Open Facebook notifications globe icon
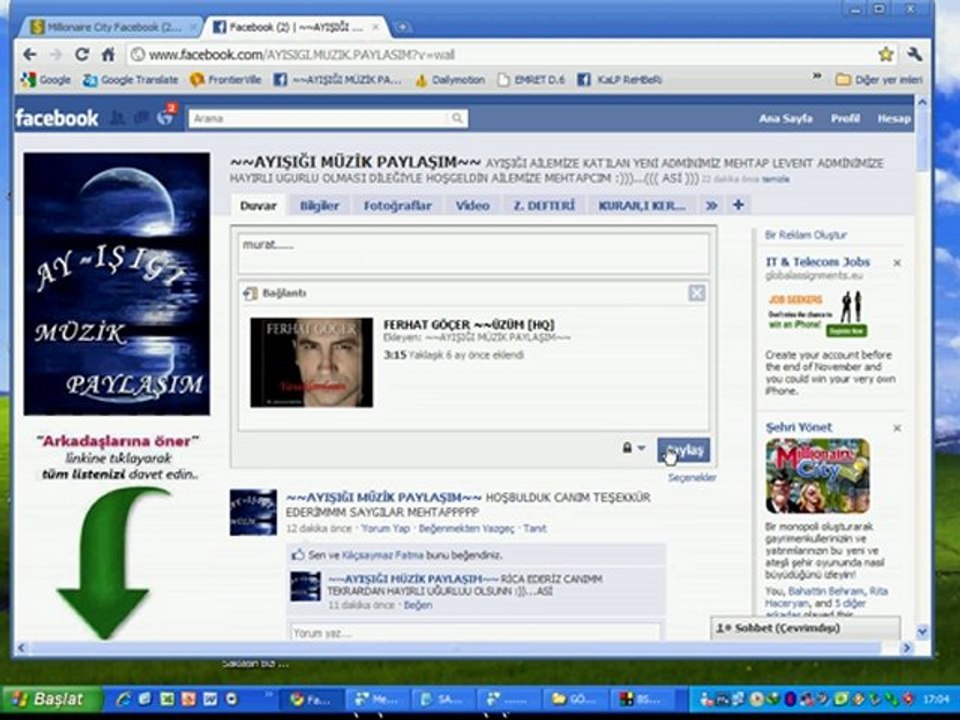This screenshot has height=720, width=960. coord(165,118)
